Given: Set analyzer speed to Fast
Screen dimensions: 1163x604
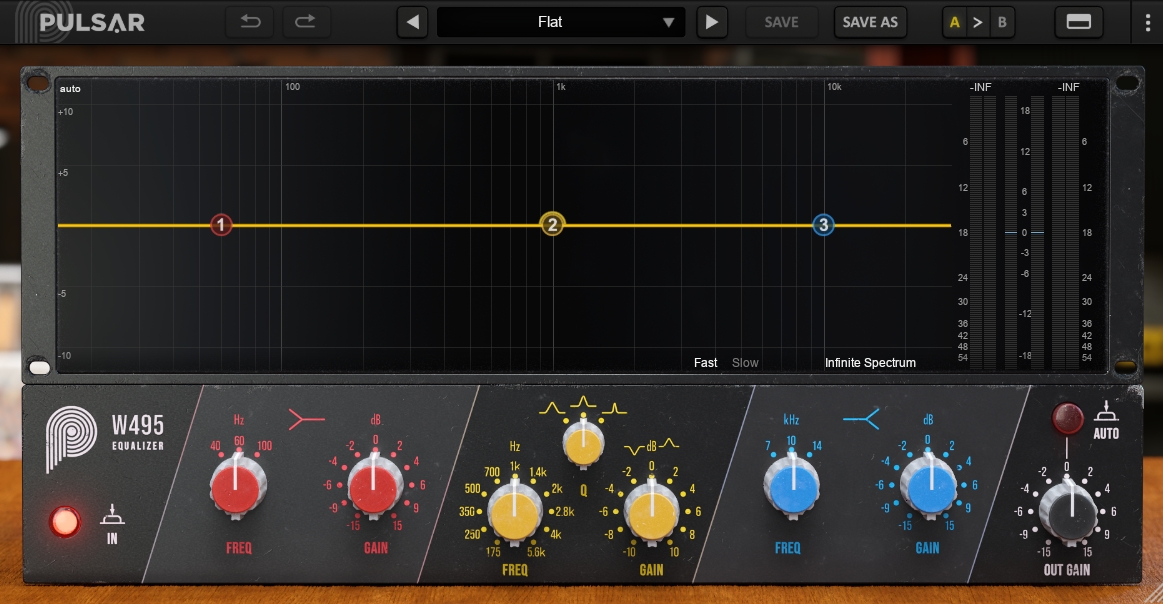Looking at the screenshot, I should point(705,363).
